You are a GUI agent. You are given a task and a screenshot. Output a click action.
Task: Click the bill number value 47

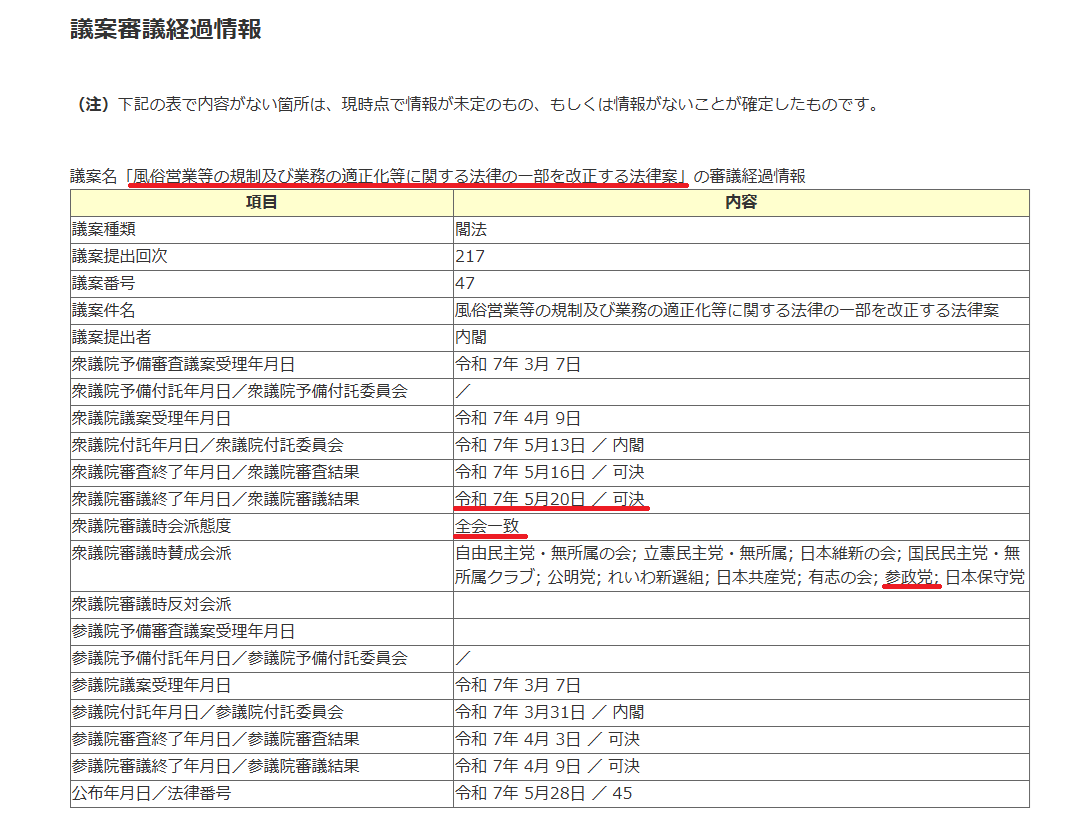coord(465,284)
